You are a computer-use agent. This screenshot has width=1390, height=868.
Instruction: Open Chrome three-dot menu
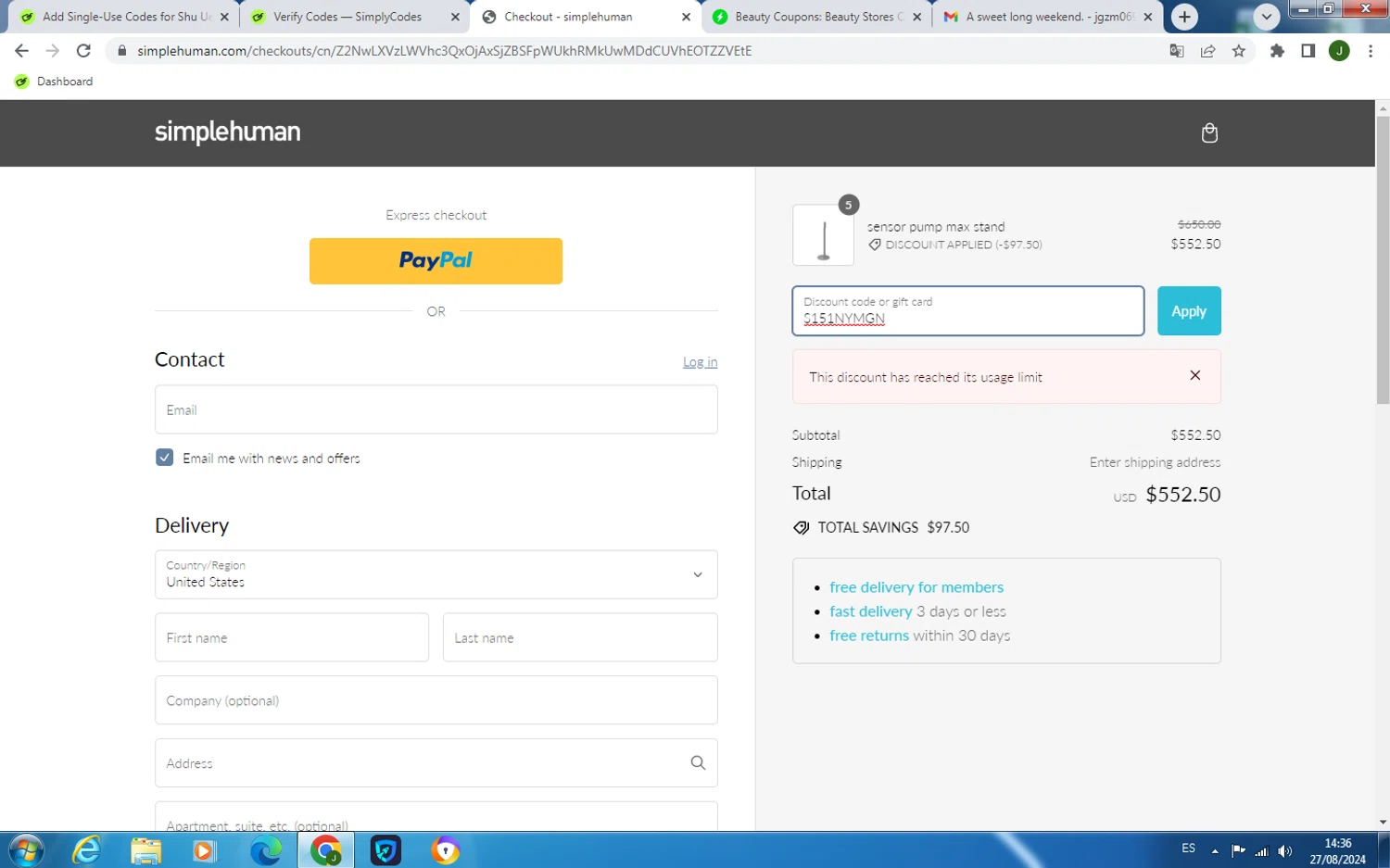[1371, 51]
